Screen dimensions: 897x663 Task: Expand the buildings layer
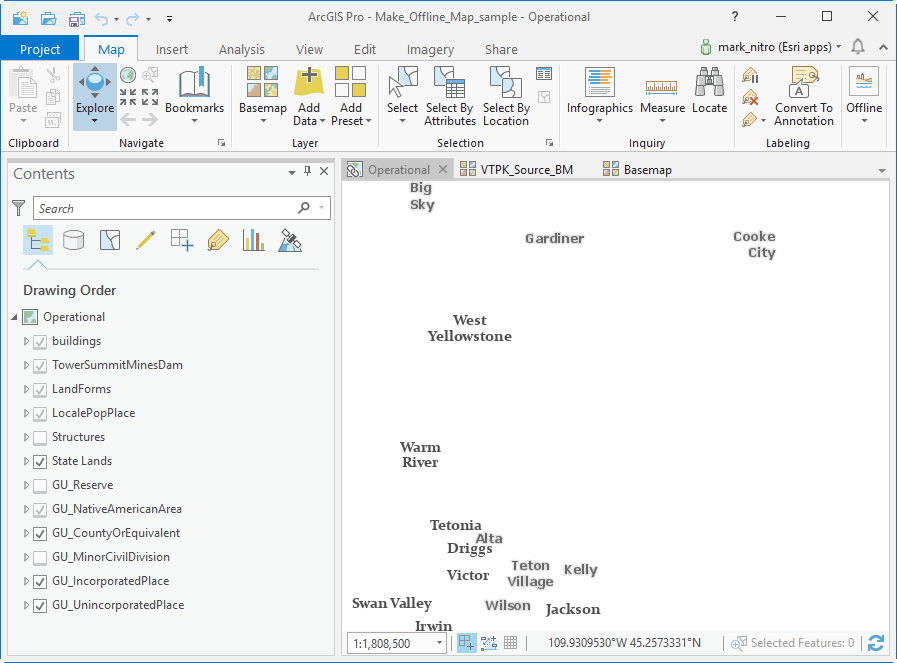[26, 341]
